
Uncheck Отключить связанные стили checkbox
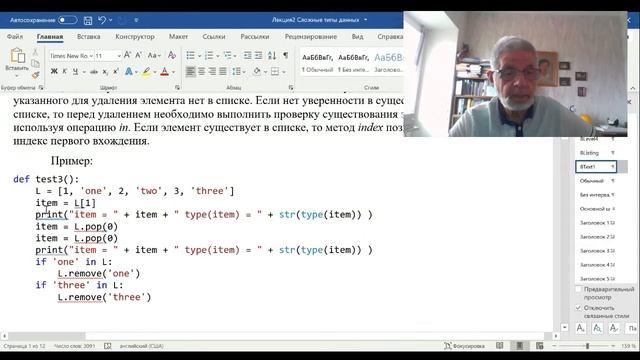[x=578, y=308]
